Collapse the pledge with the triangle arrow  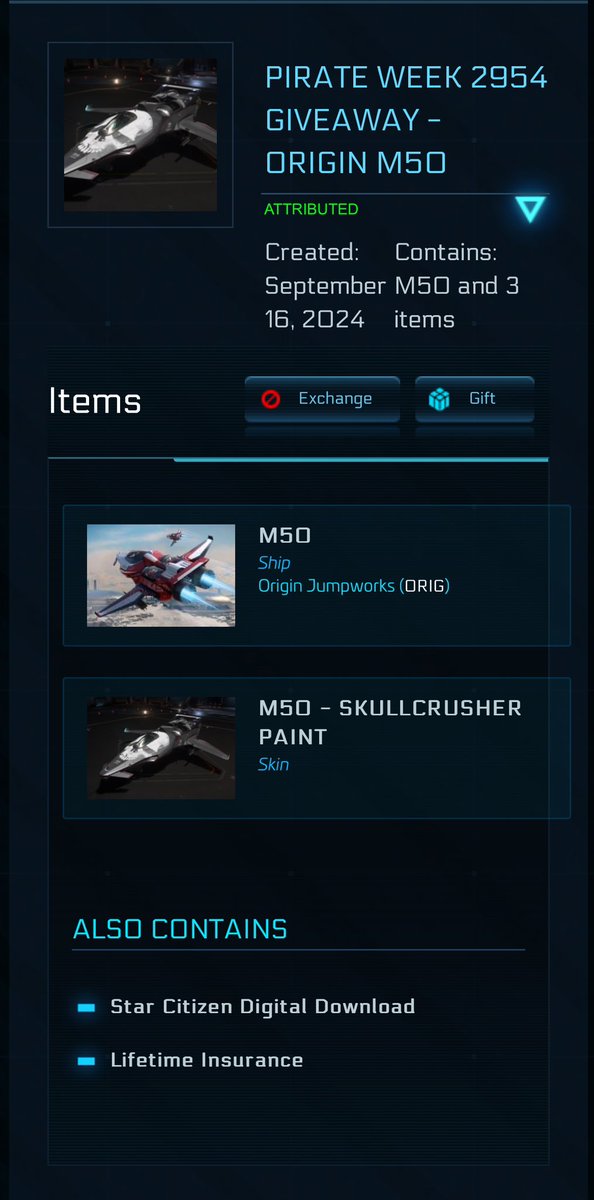[530, 209]
